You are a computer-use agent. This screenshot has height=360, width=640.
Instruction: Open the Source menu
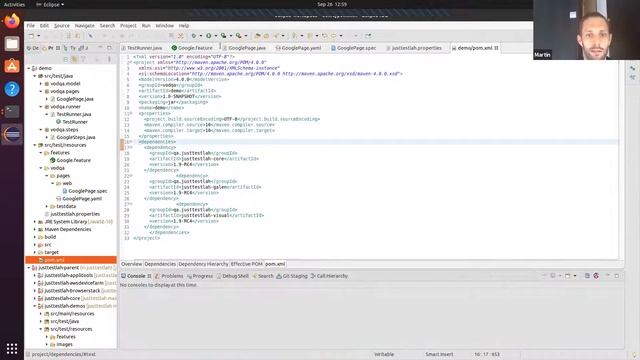[62, 25]
